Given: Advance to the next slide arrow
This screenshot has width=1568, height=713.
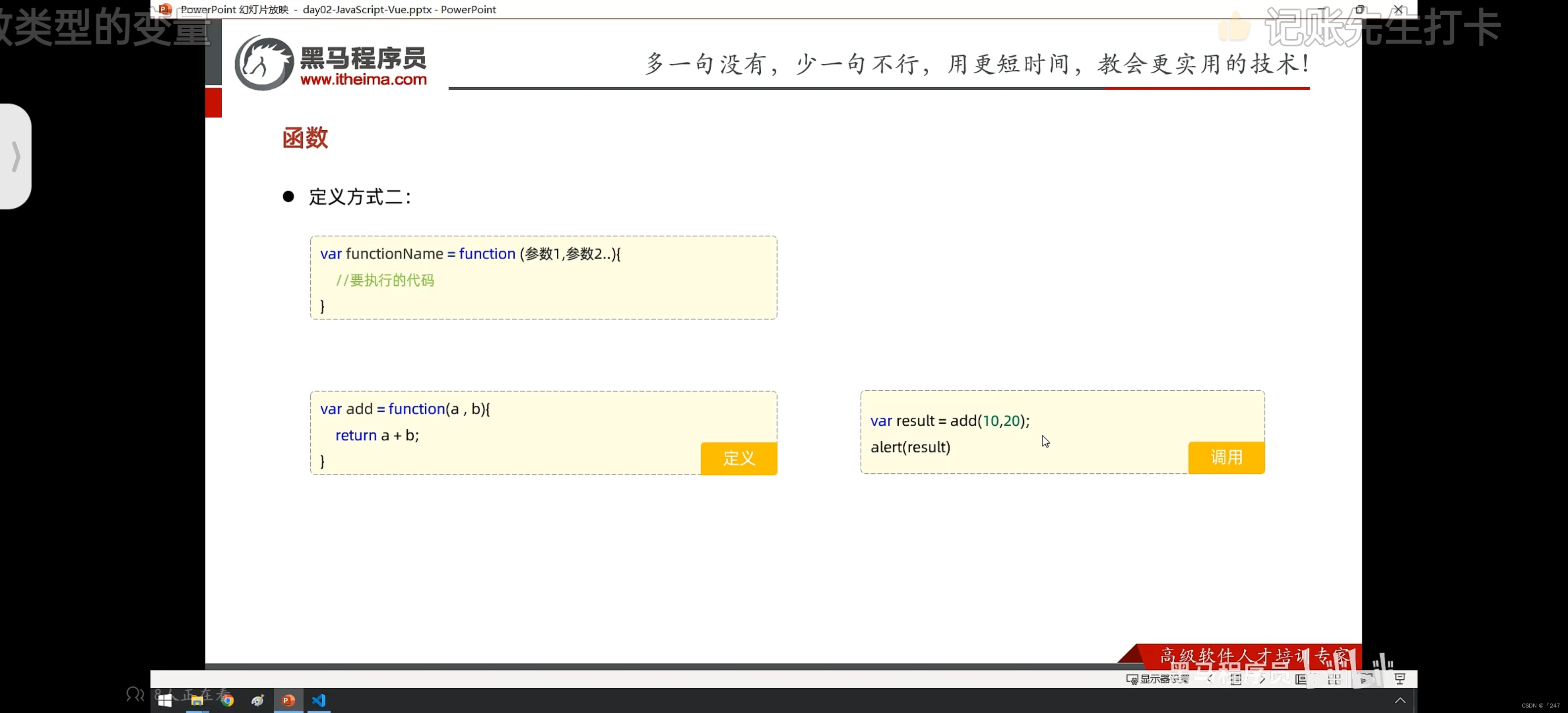Looking at the screenshot, I should click(x=1263, y=679).
